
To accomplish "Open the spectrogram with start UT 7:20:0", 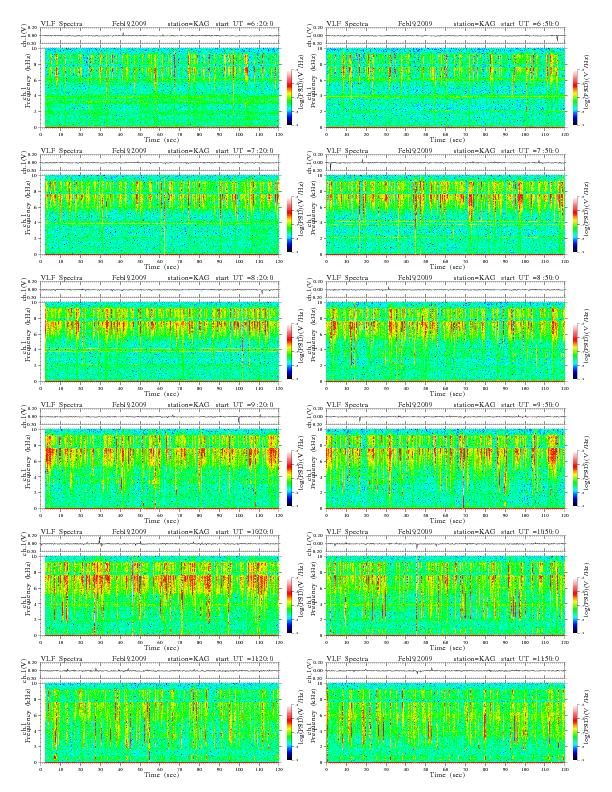I will tap(162, 215).
